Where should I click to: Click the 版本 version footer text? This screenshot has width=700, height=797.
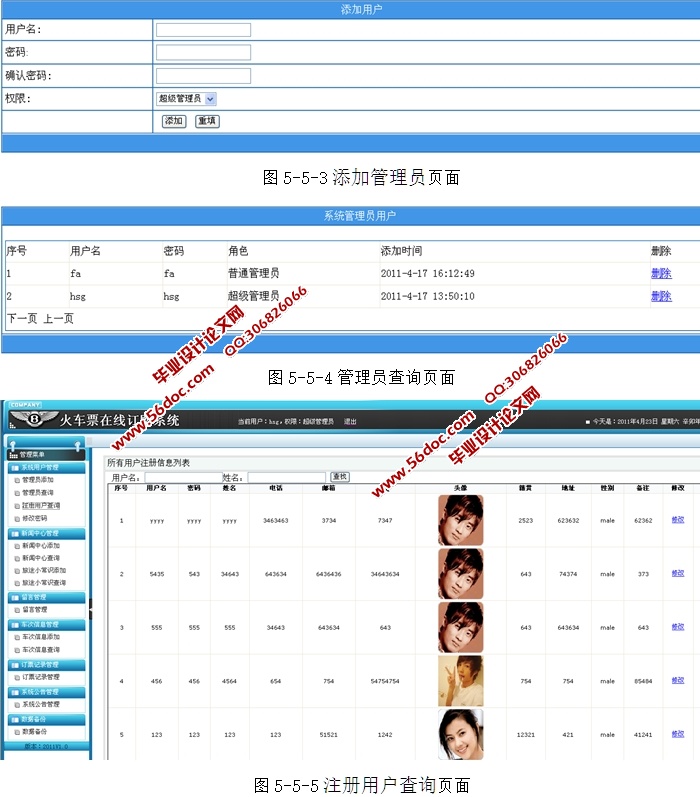(x=46, y=746)
